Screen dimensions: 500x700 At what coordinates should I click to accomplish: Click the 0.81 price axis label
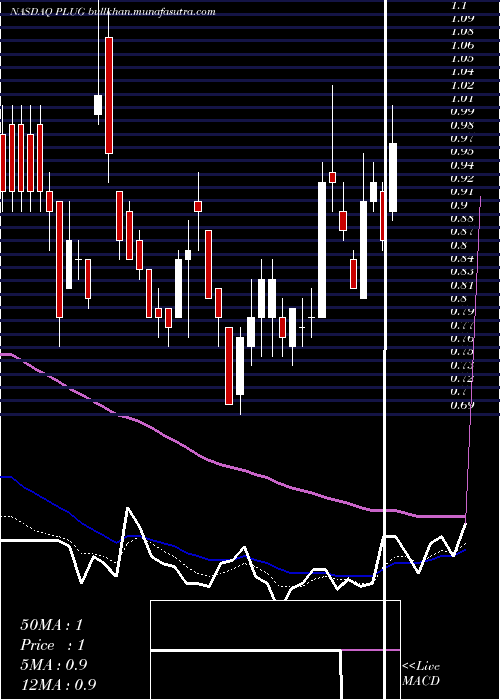(462, 285)
